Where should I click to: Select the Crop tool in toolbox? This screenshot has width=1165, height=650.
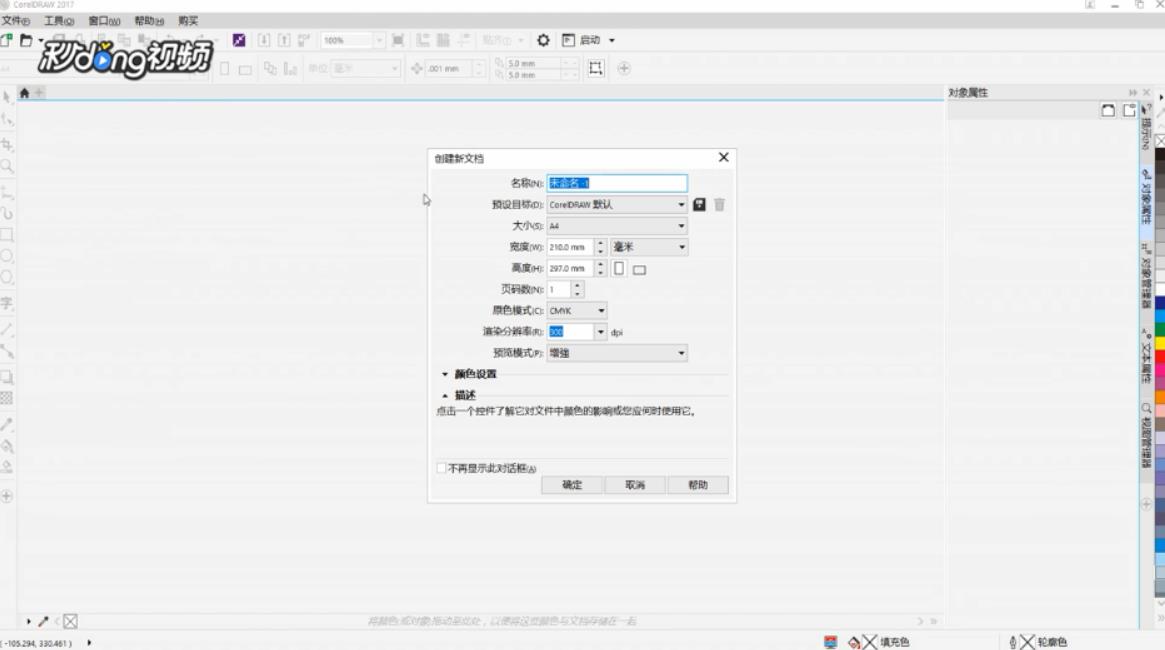[7, 144]
